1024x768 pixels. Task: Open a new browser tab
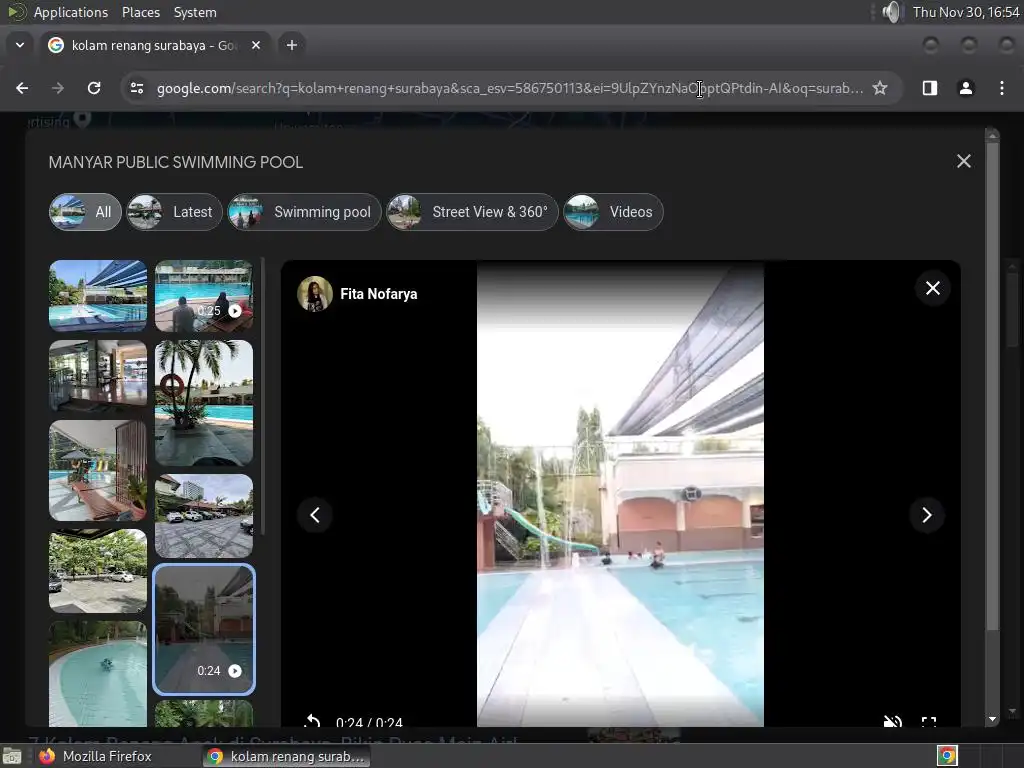pos(292,45)
